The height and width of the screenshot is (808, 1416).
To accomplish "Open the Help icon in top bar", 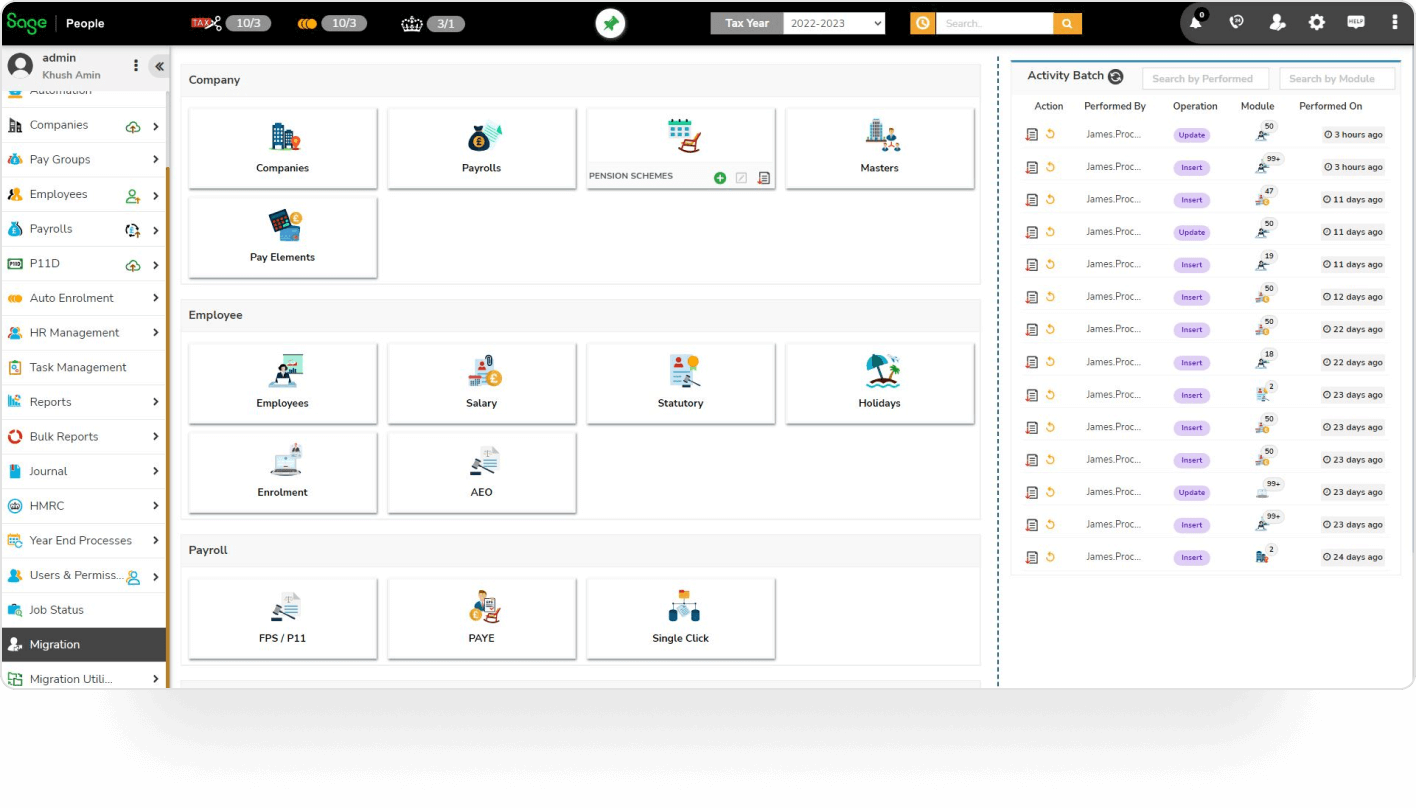I will tap(1356, 22).
